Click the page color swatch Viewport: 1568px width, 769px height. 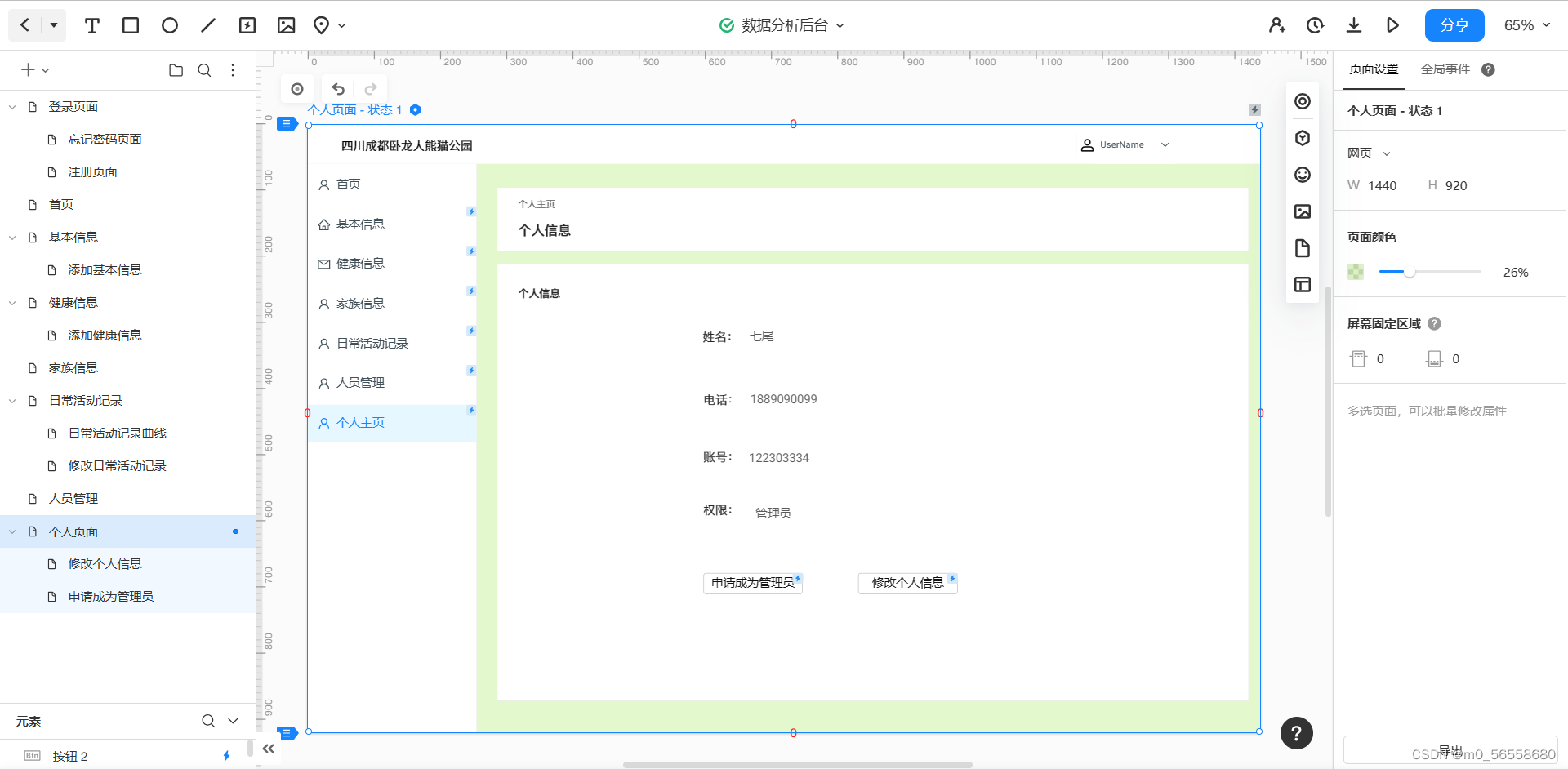1356,272
